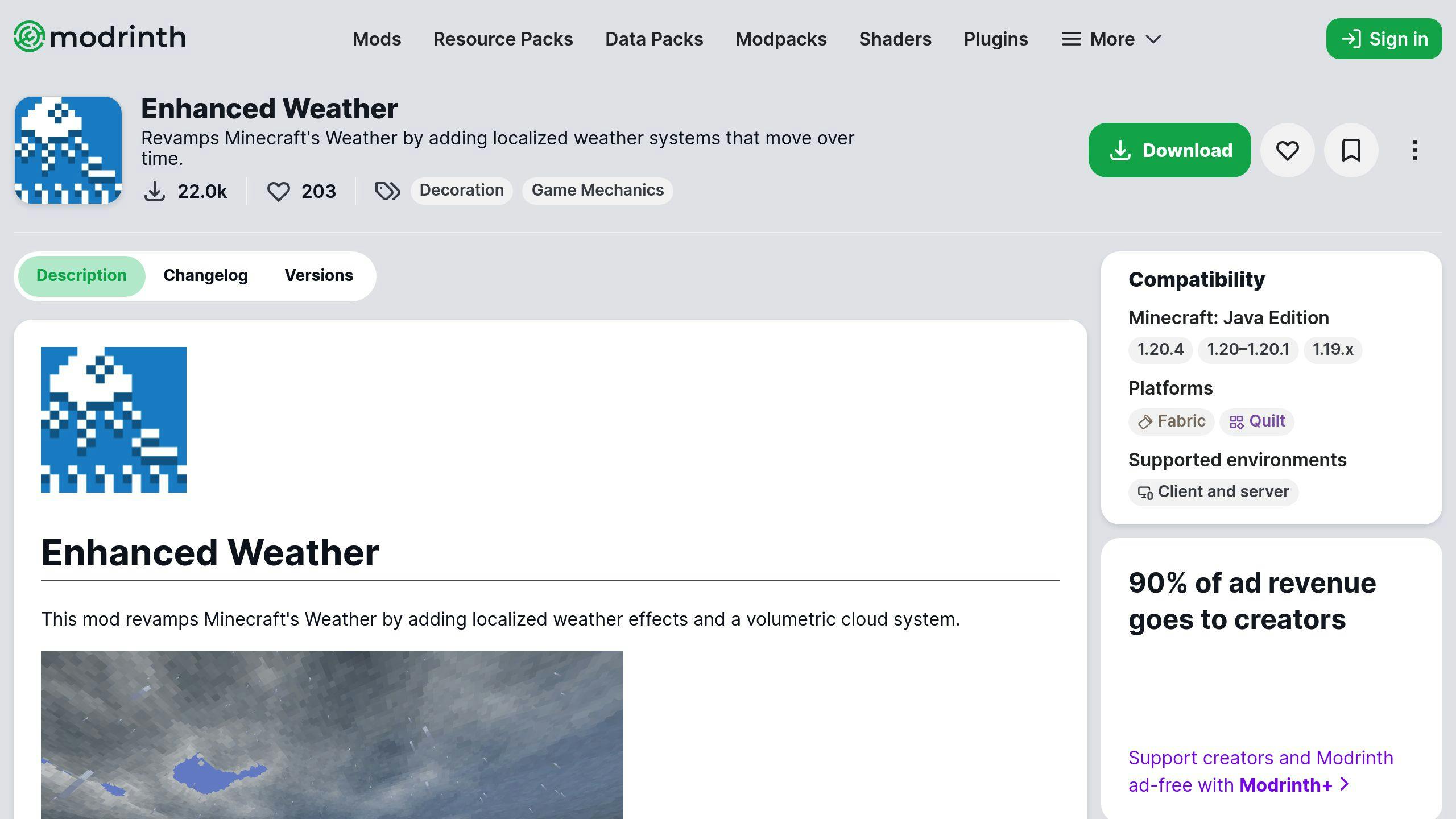Click the '203' followers count
This screenshot has width=1456, height=819.
point(318,192)
